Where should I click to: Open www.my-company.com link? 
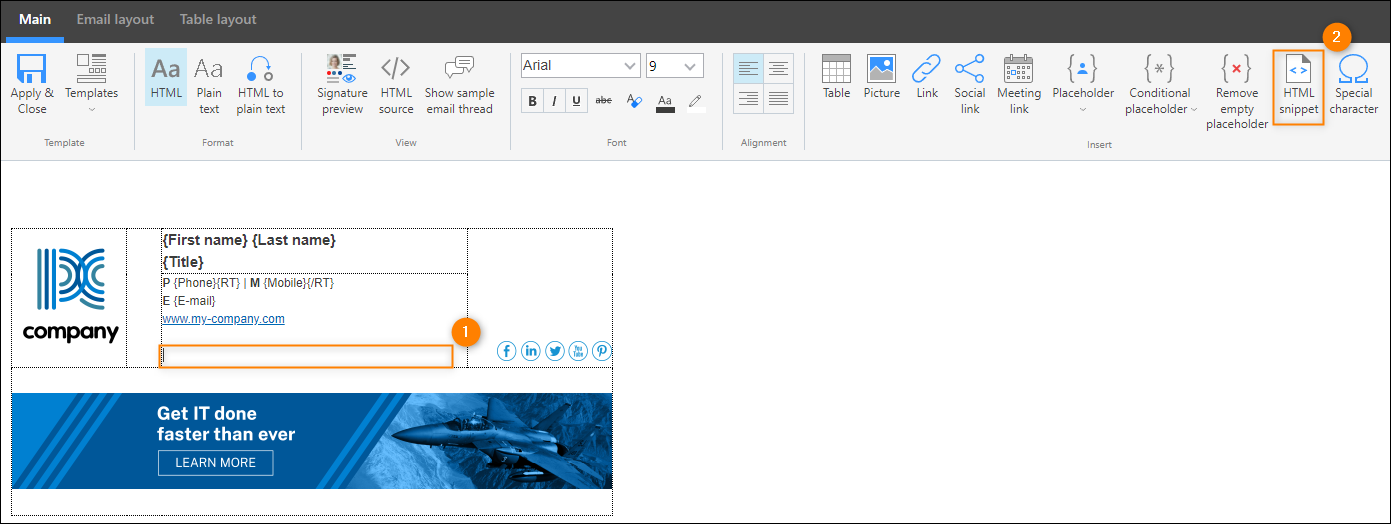click(223, 319)
